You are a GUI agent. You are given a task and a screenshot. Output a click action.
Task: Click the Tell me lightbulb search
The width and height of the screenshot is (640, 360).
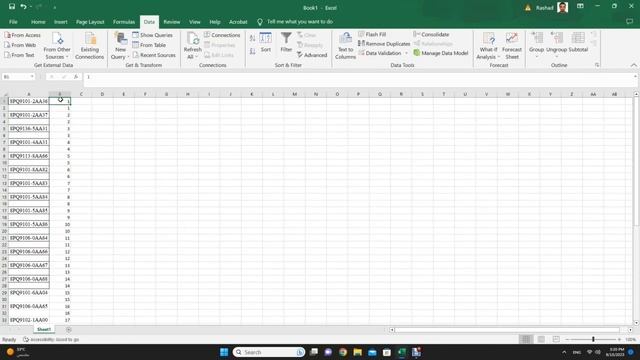point(296,22)
